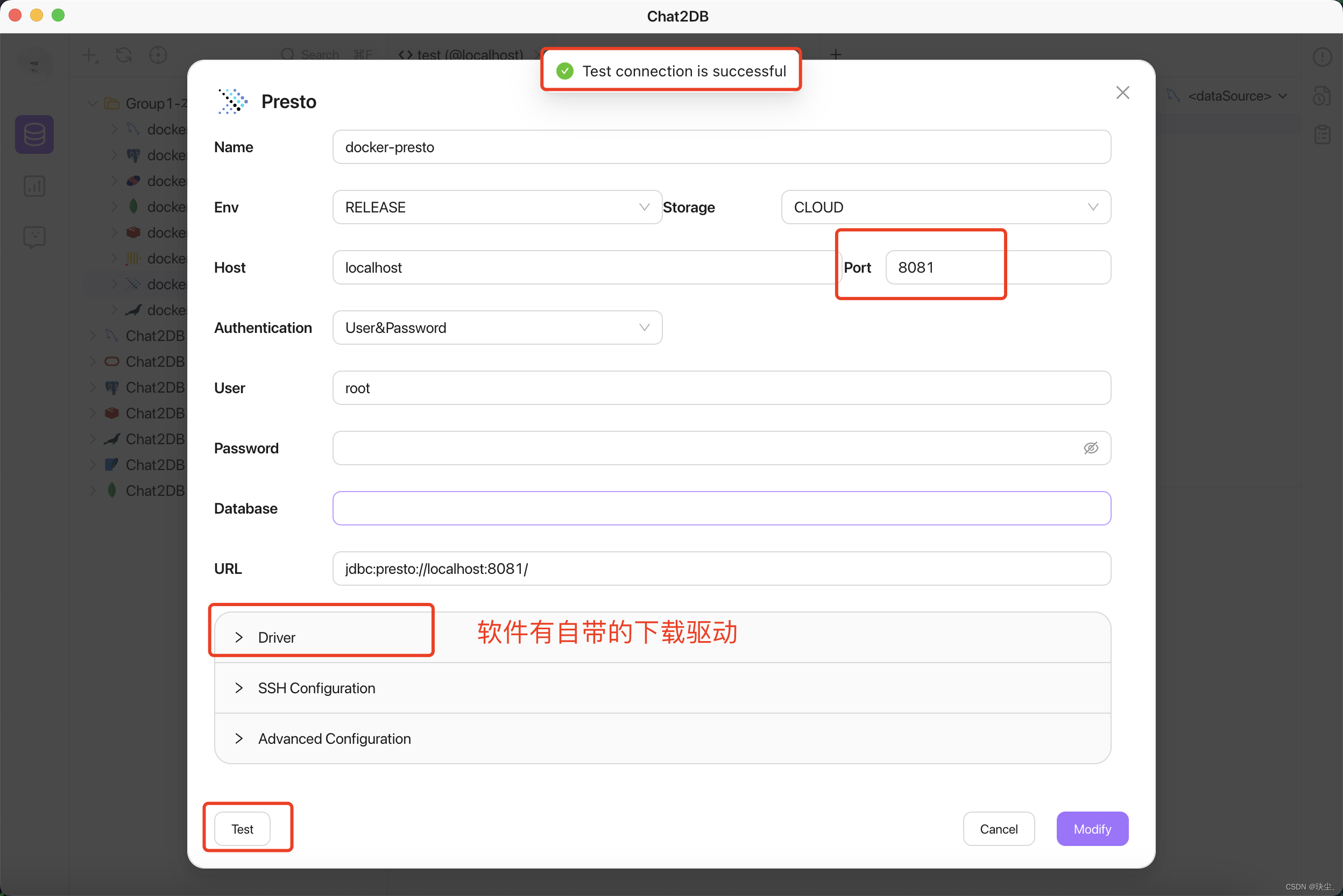Click the docker MariaDB seal icon
This screenshot has width=1343, height=896.
[x=133, y=310]
